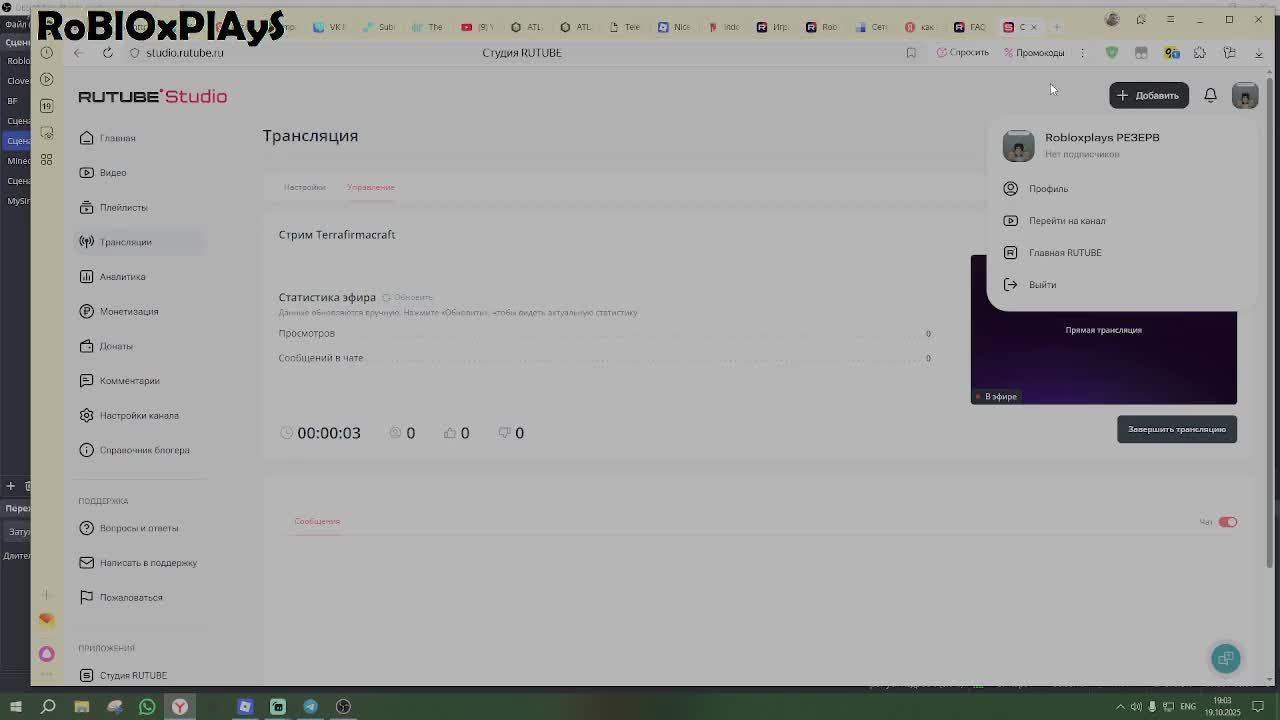The width and height of the screenshot is (1280, 720).
Task: Click the Промокоды toolbar button
Action: 1034,53
